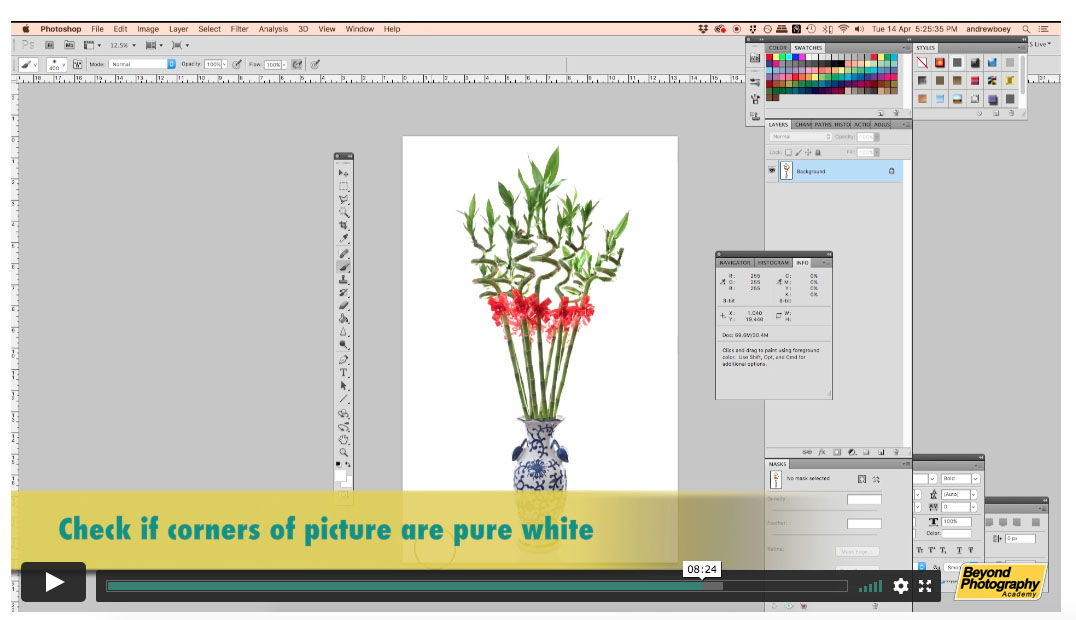
Task: Toggle Background layer visibility eye
Action: [772, 171]
